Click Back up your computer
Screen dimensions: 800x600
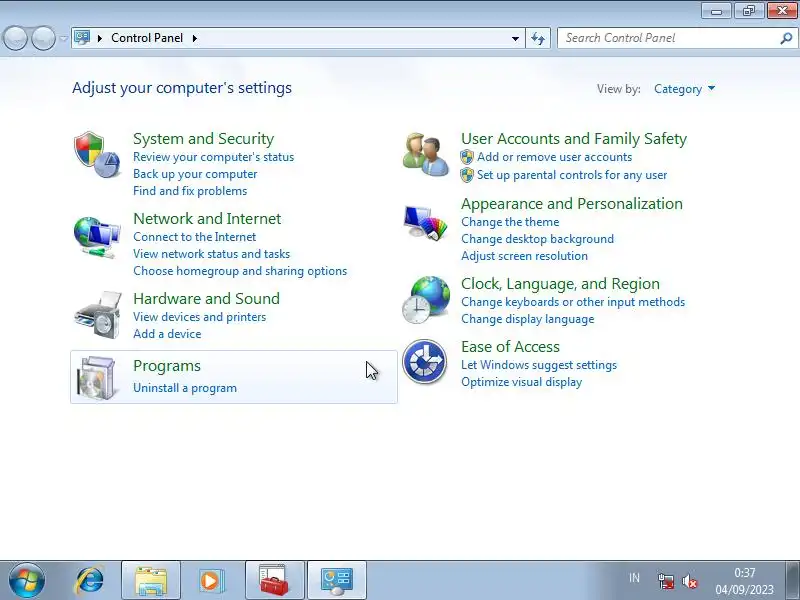click(195, 174)
